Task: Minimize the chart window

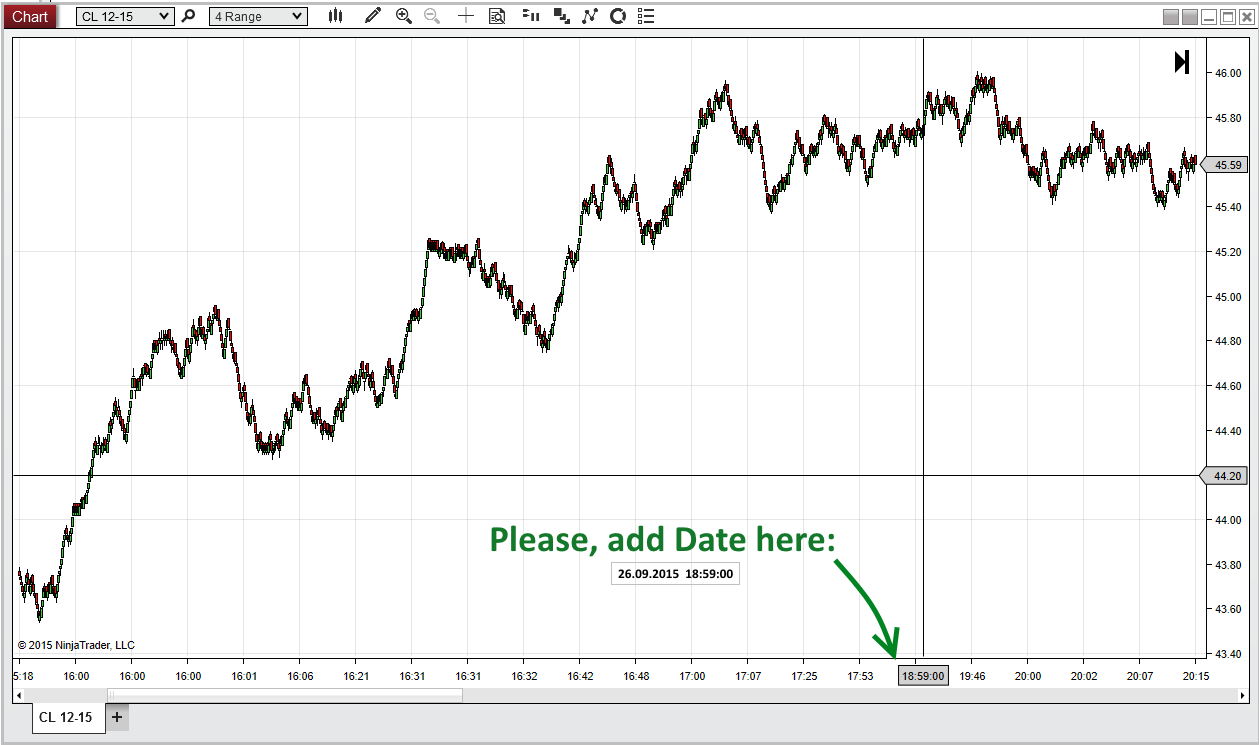Action: point(1208,17)
